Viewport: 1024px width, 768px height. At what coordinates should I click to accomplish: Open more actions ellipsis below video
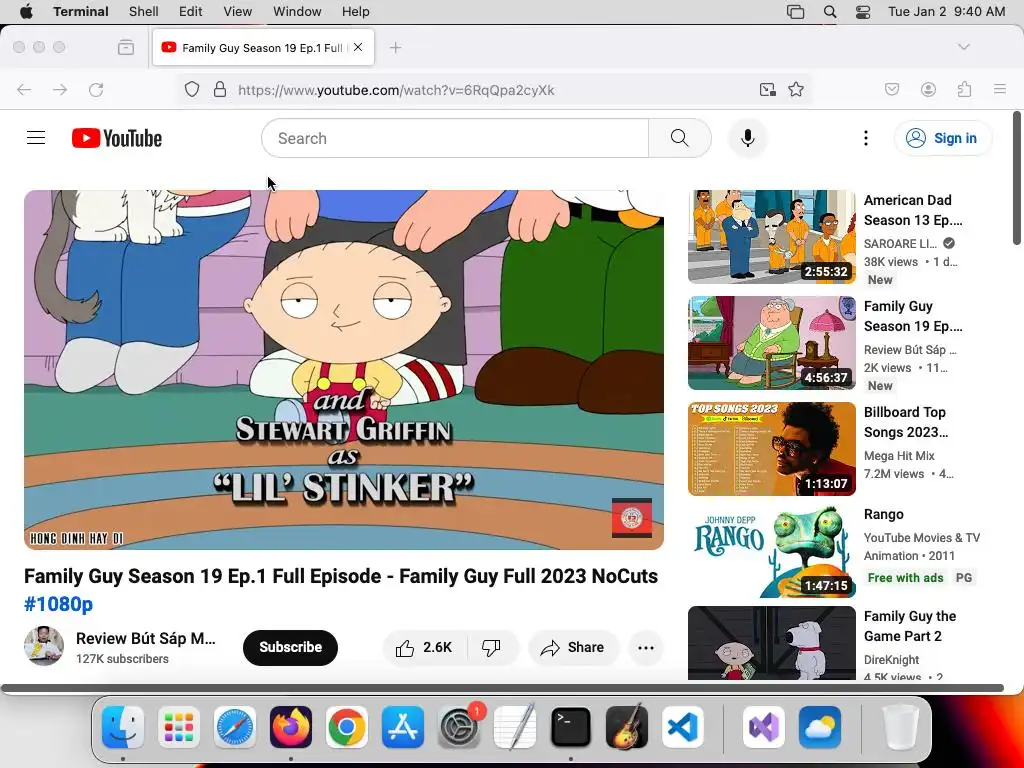click(645, 647)
